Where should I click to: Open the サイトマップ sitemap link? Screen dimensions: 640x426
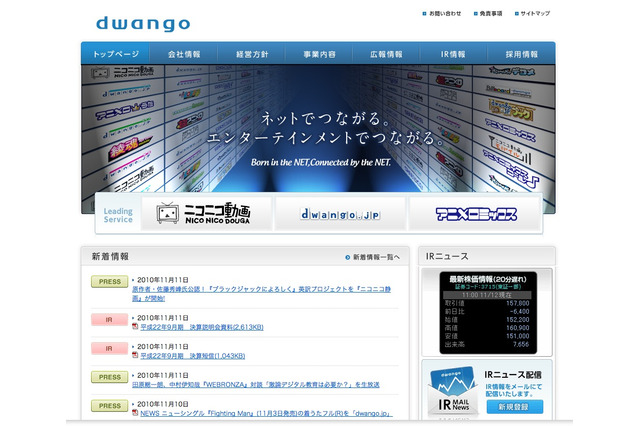tap(535, 13)
